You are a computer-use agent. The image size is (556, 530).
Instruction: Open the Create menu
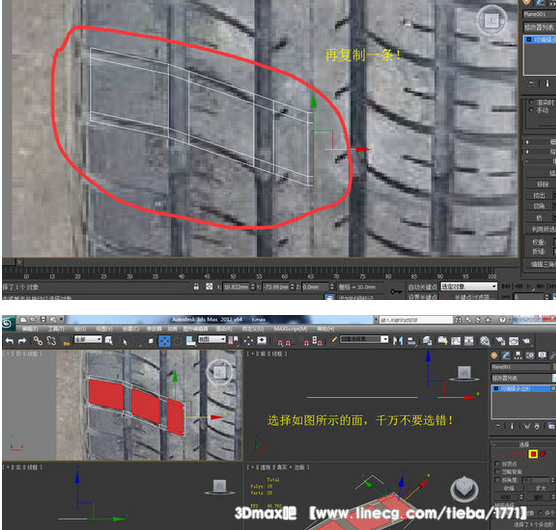tap(130, 329)
